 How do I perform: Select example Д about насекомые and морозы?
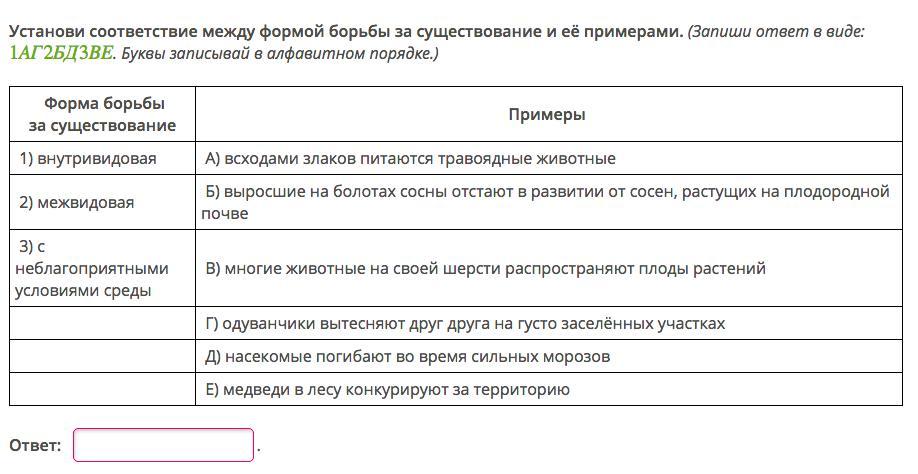407,356
